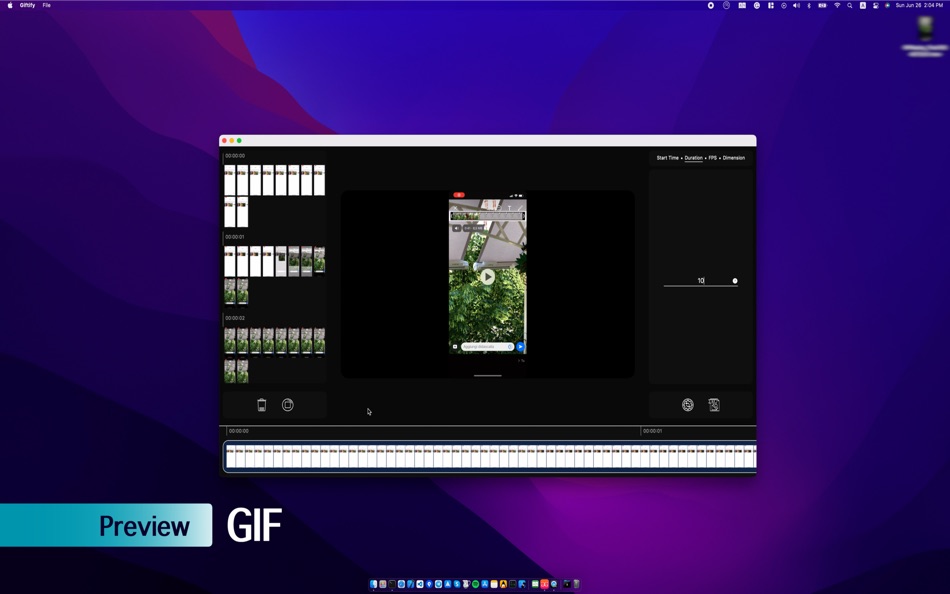Delete selected frames with the trash icon
The height and width of the screenshot is (594, 950).
coord(262,405)
